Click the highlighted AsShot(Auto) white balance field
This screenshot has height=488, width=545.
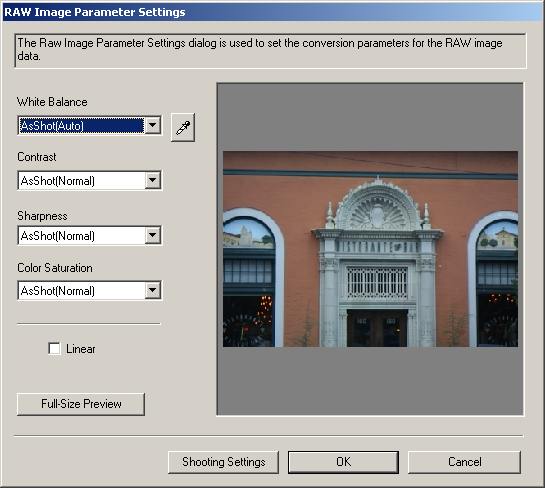click(x=81, y=126)
